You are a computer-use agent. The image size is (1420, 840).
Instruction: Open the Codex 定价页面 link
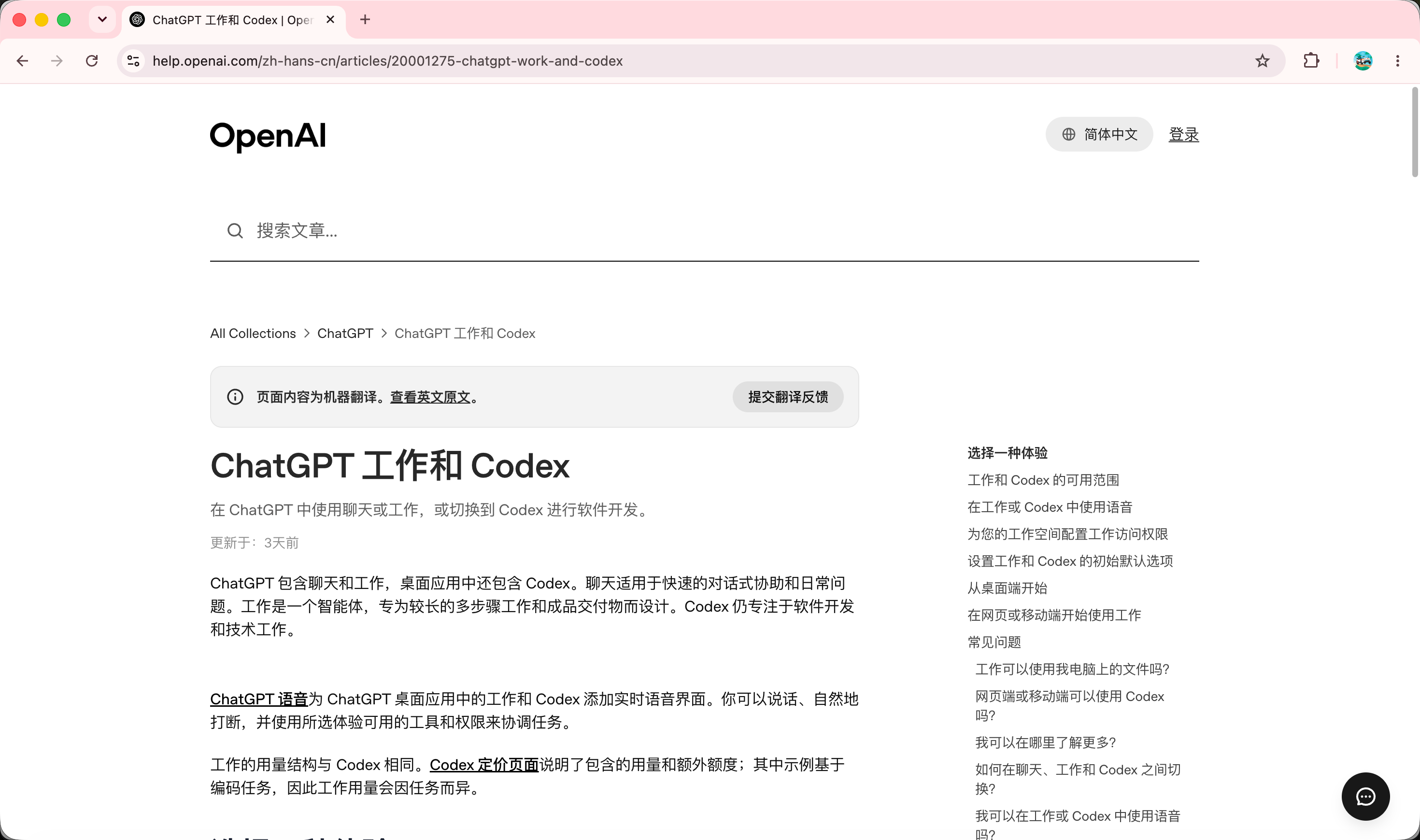(x=484, y=765)
